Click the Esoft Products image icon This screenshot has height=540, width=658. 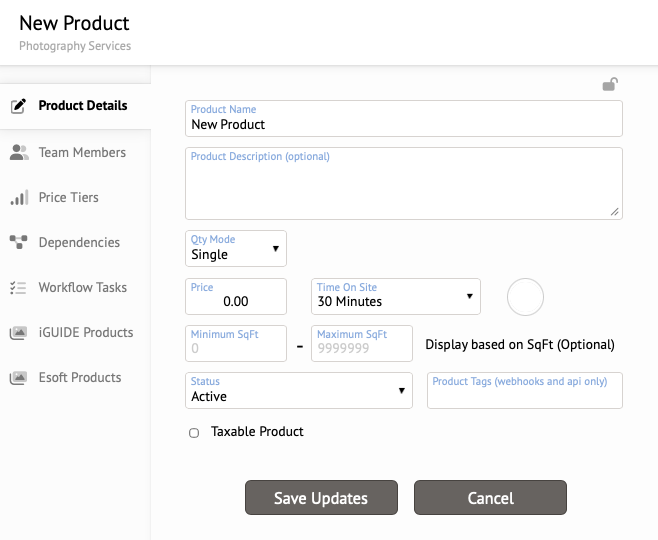pyautogui.click(x=18, y=378)
